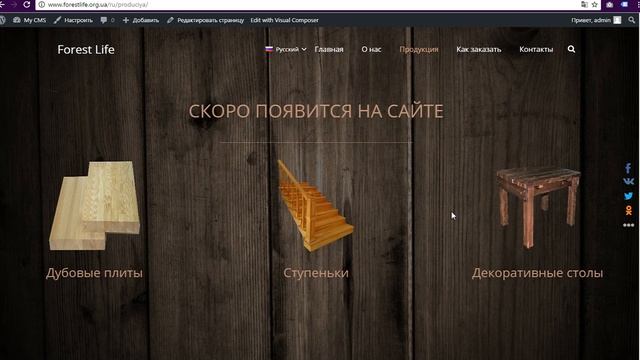Expand the Русский language dropdown
This screenshot has height=360, width=640.
pos(286,49)
